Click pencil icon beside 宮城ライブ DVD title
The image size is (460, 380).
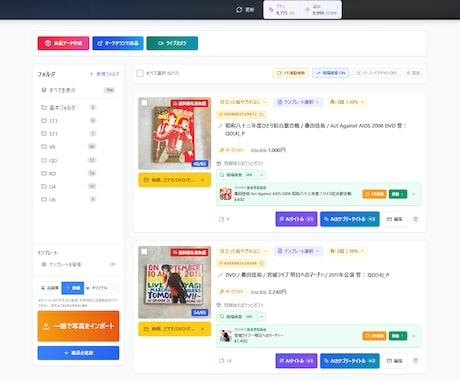click(x=220, y=275)
